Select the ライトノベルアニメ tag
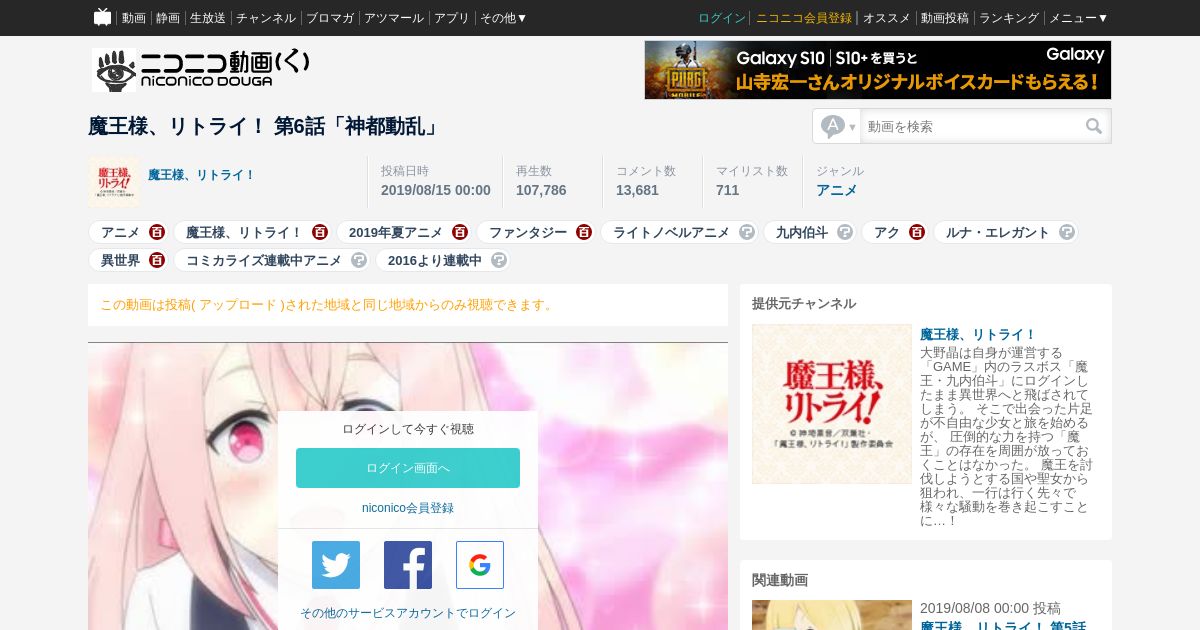Image resolution: width=1200 pixels, height=630 pixels. (x=671, y=232)
